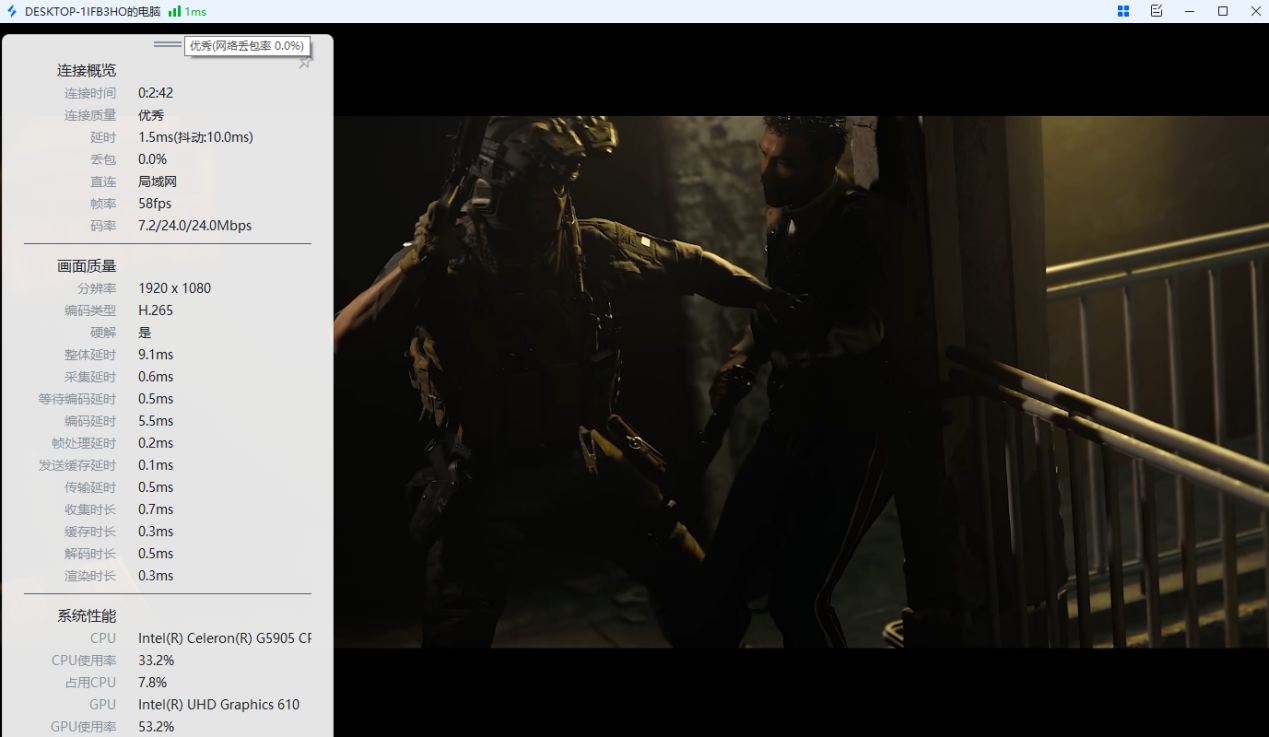The height and width of the screenshot is (737, 1269).
Task: Open the blue four-square grid menu
Action: [x=1123, y=11]
